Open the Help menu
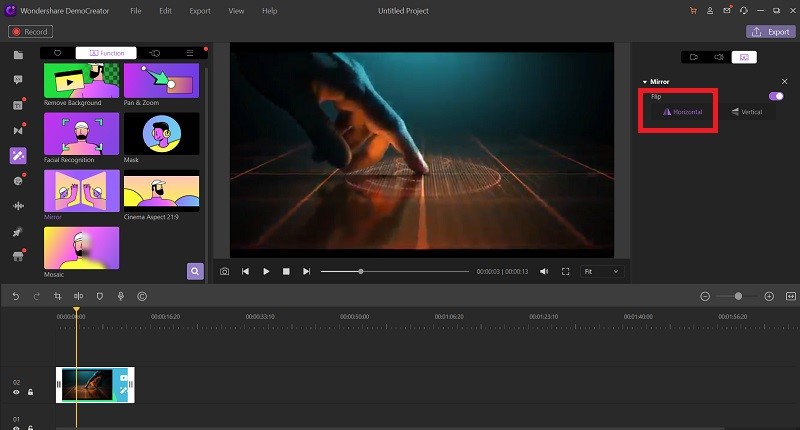 (269, 11)
